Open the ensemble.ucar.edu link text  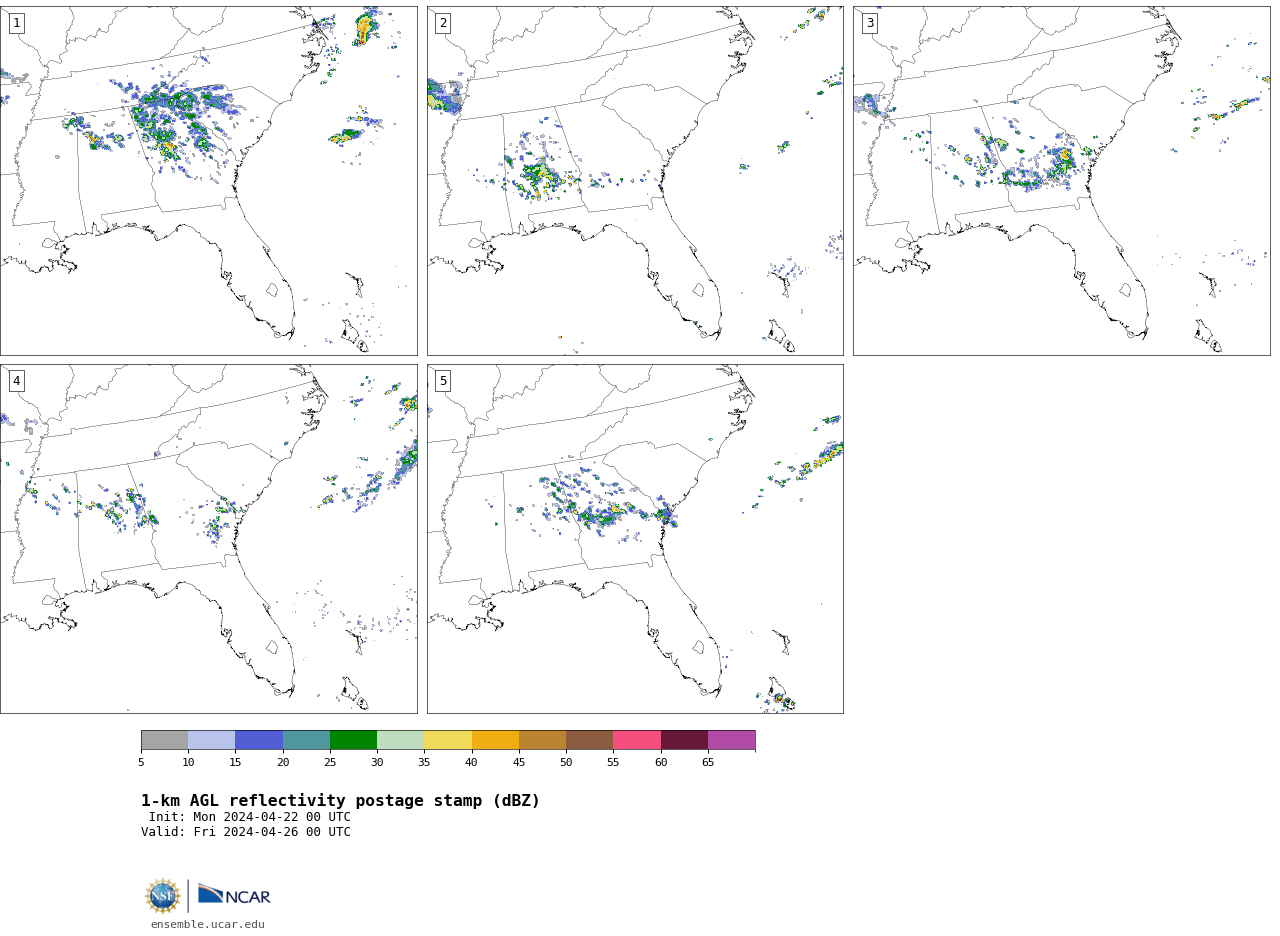pos(208,924)
